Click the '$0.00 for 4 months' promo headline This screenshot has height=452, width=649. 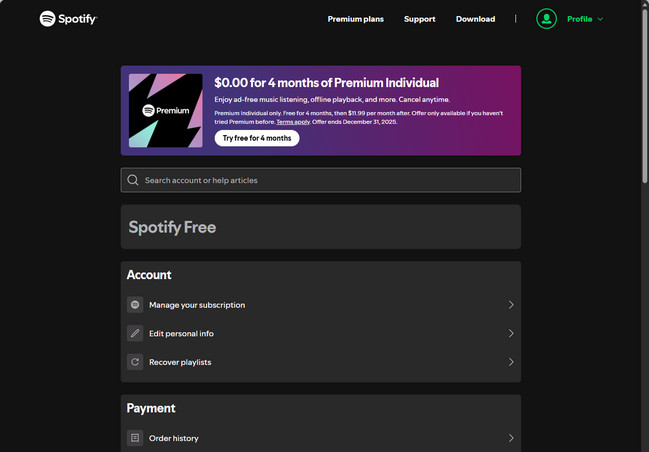click(x=326, y=83)
